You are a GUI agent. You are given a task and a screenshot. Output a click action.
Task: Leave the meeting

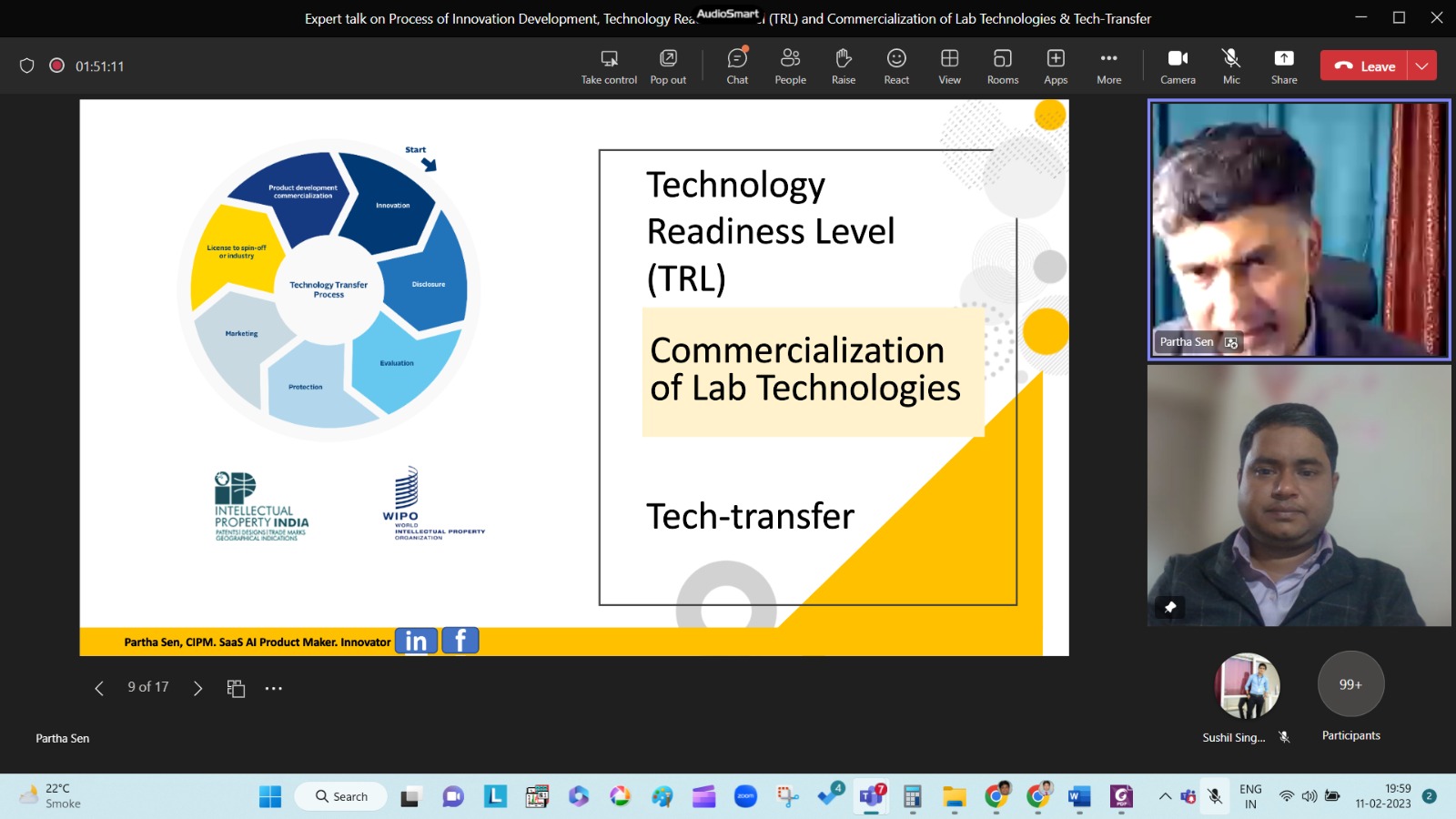click(1364, 66)
